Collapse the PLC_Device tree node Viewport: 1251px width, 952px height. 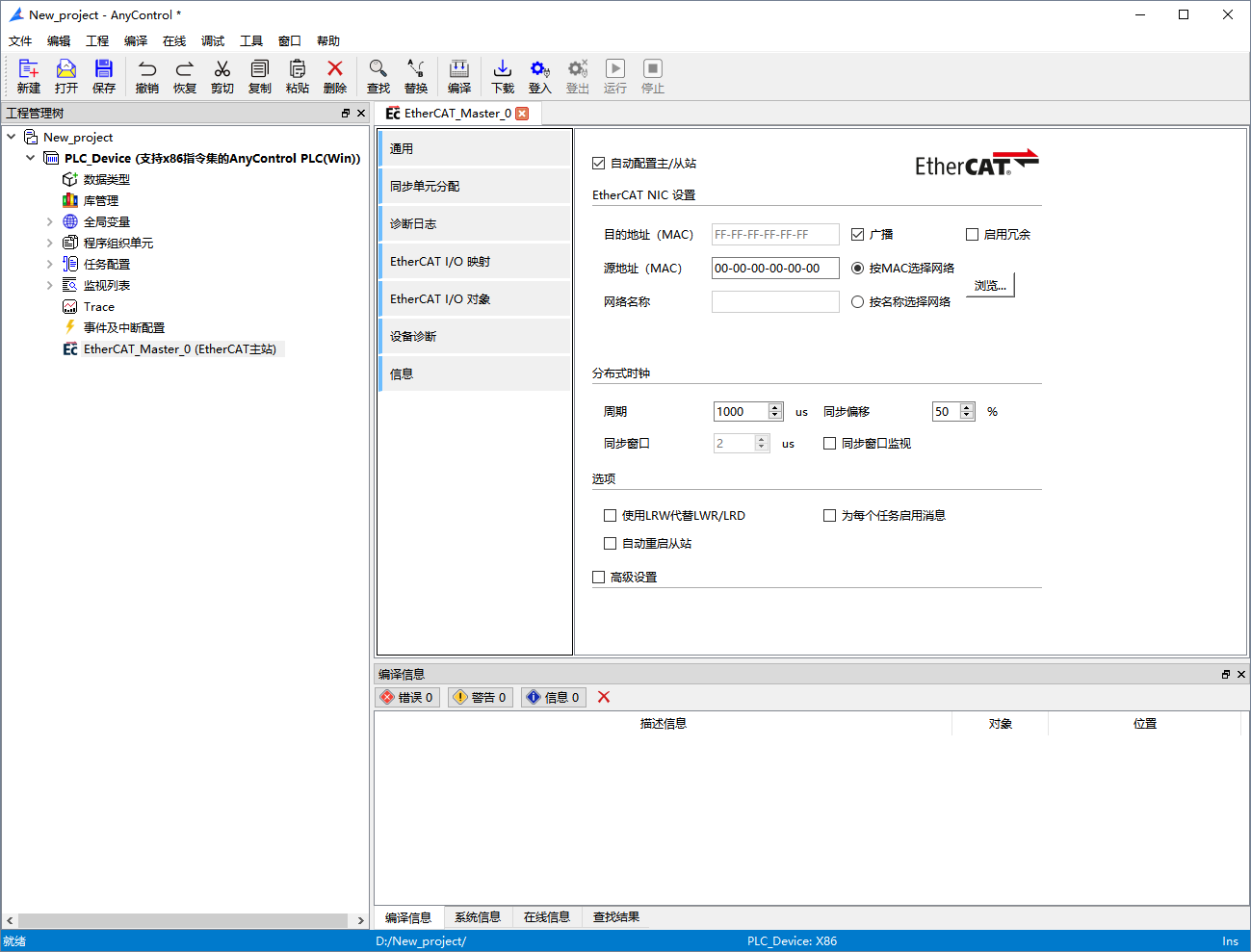[x=31, y=158]
